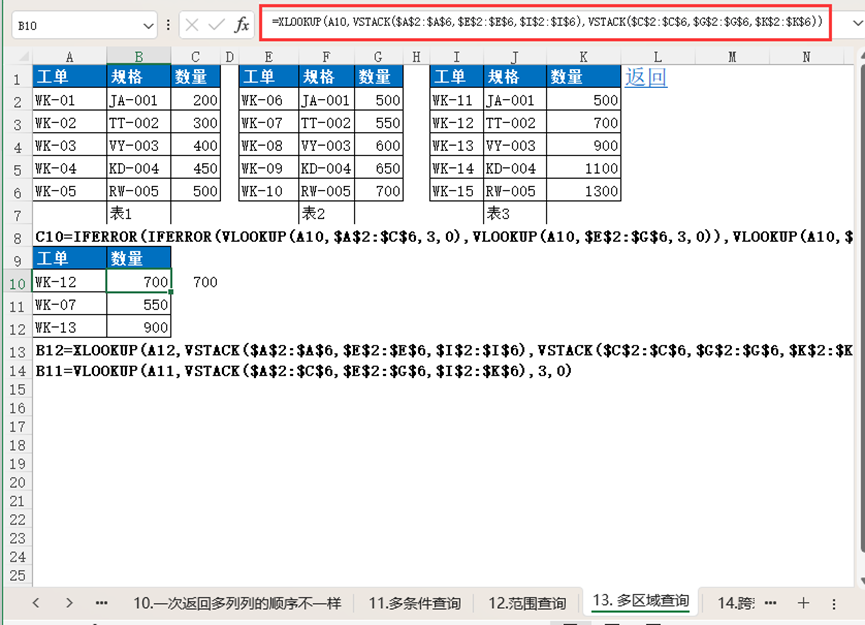Screen dimensions: 865x625
Task: Click quantity cell 1300 in table 3
Action: [x=584, y=191]
